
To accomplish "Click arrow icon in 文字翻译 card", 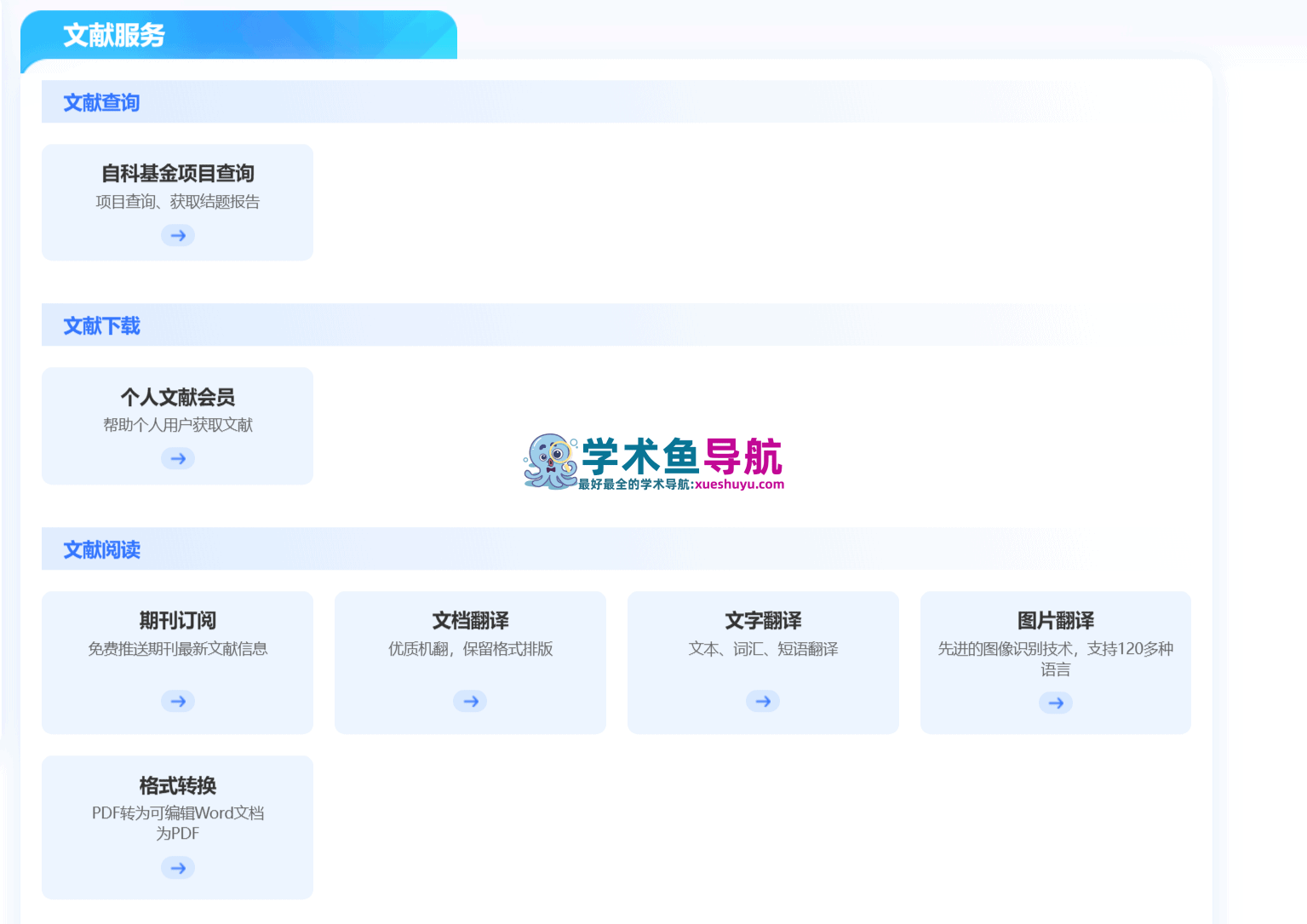I will coord(763,701).
